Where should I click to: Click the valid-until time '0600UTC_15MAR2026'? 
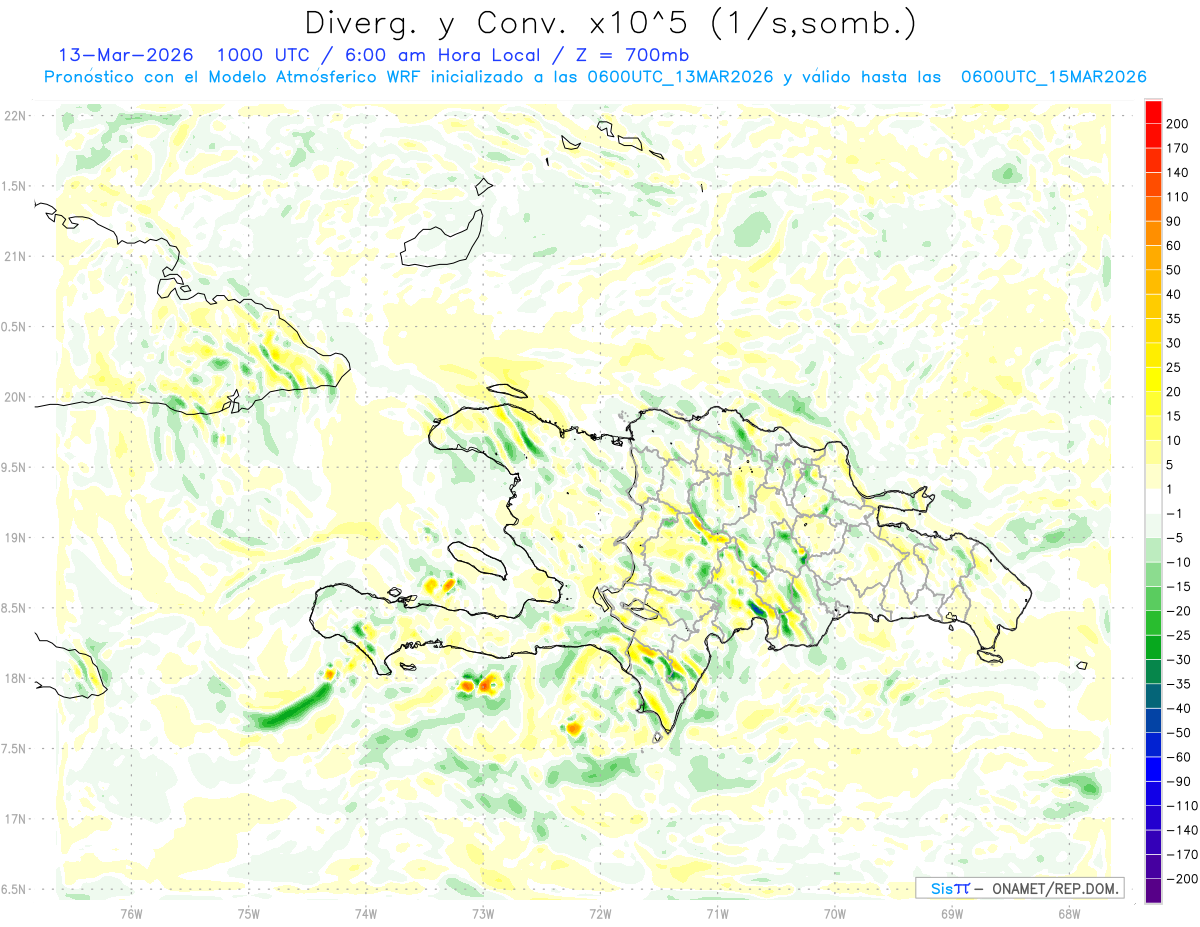point(1053,77)
